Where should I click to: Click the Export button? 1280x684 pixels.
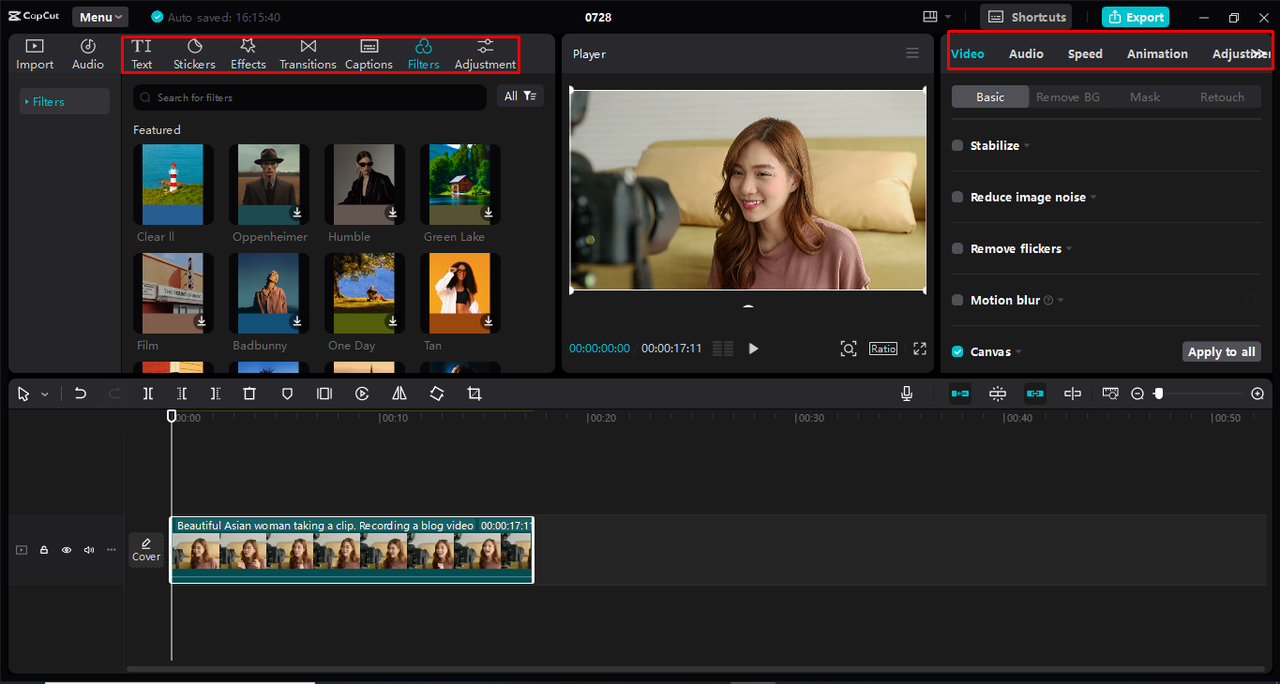1135,17
